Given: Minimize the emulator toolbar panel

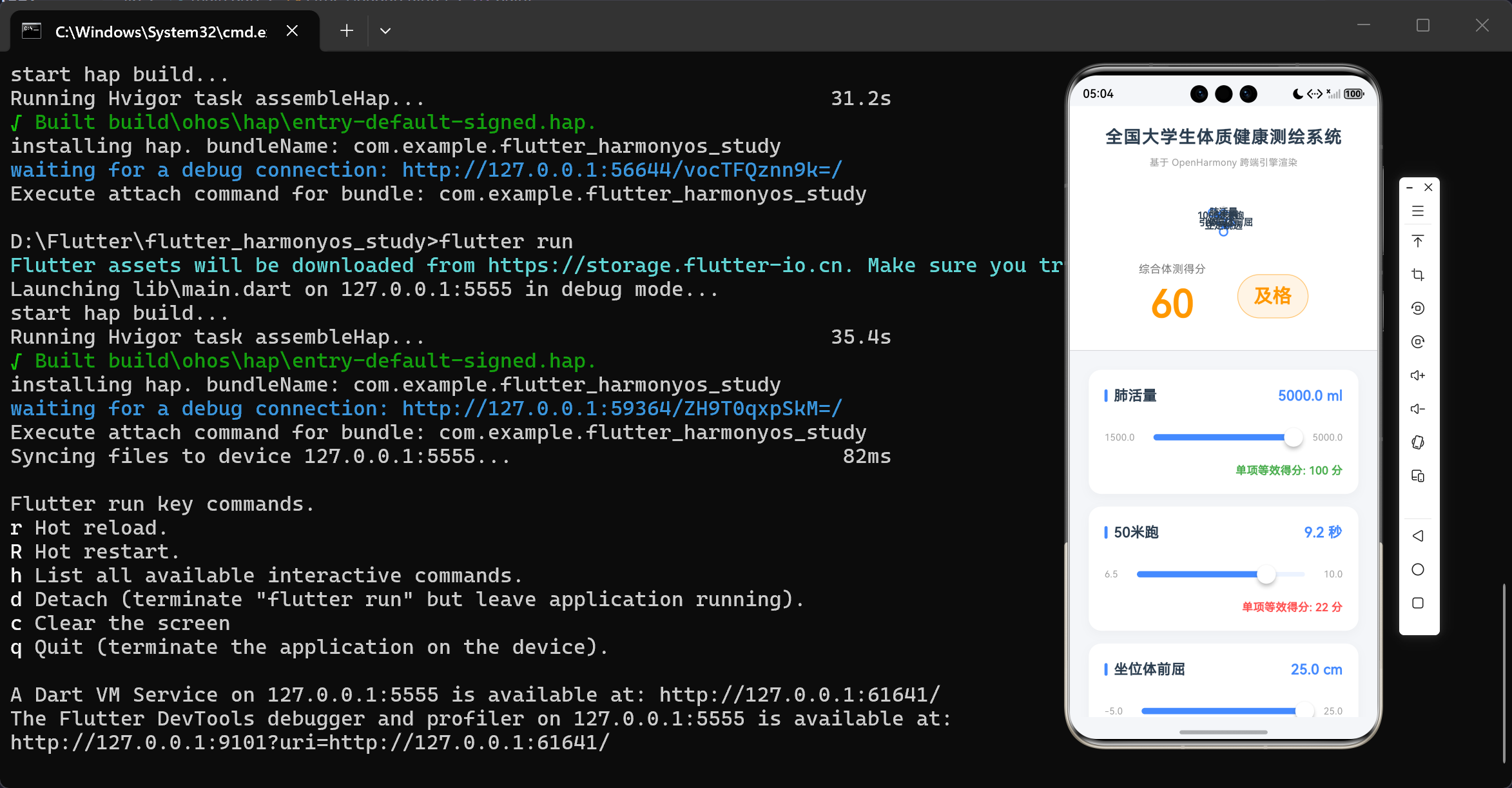Looking at the screenshot, I should click(x=1410, y=188).
